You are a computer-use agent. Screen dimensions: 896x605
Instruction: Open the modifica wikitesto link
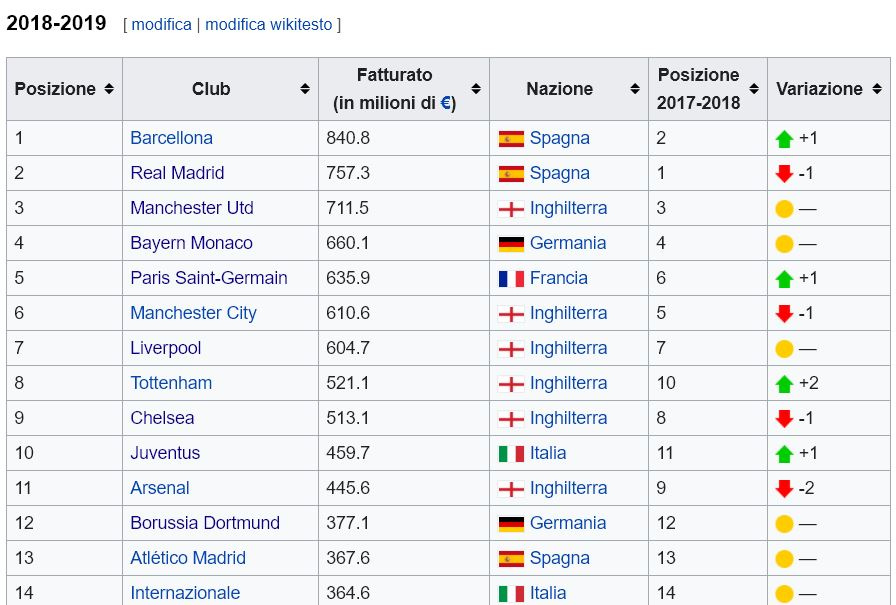click(269, 25)
